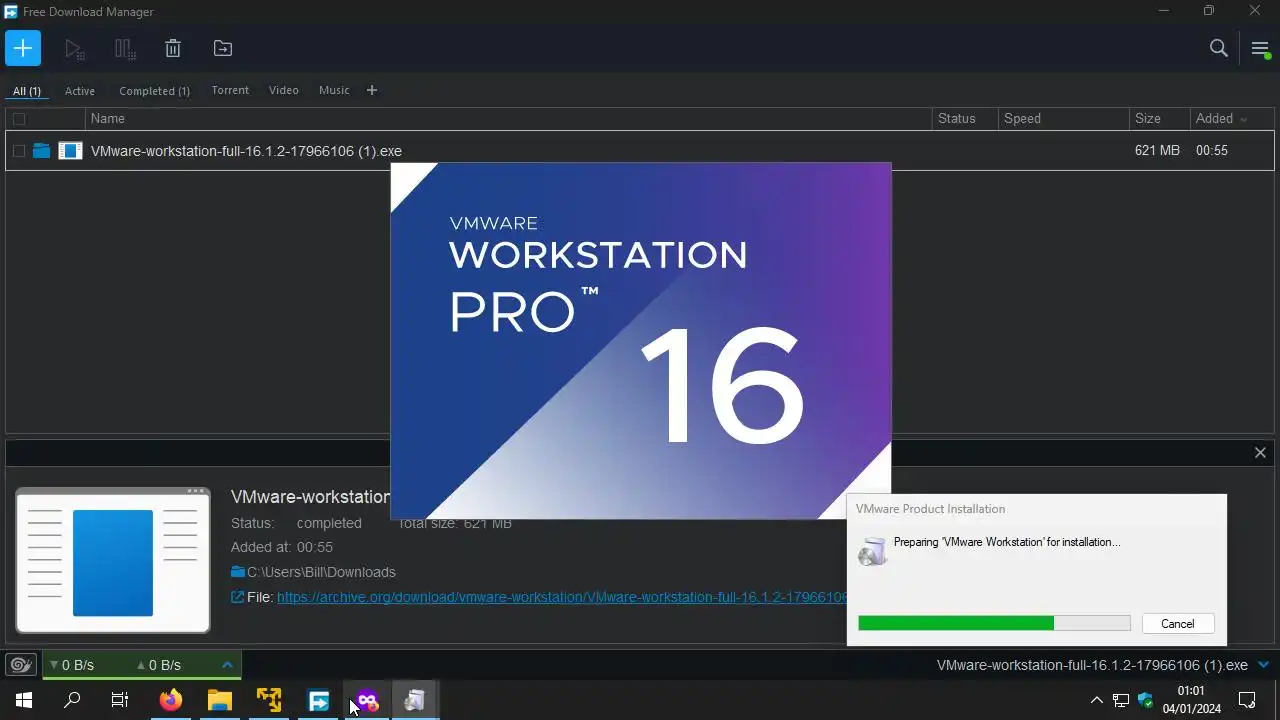Screen dimensions: 1280x720
Task: Switch to the Active tab
Action: tap(80, 91)
